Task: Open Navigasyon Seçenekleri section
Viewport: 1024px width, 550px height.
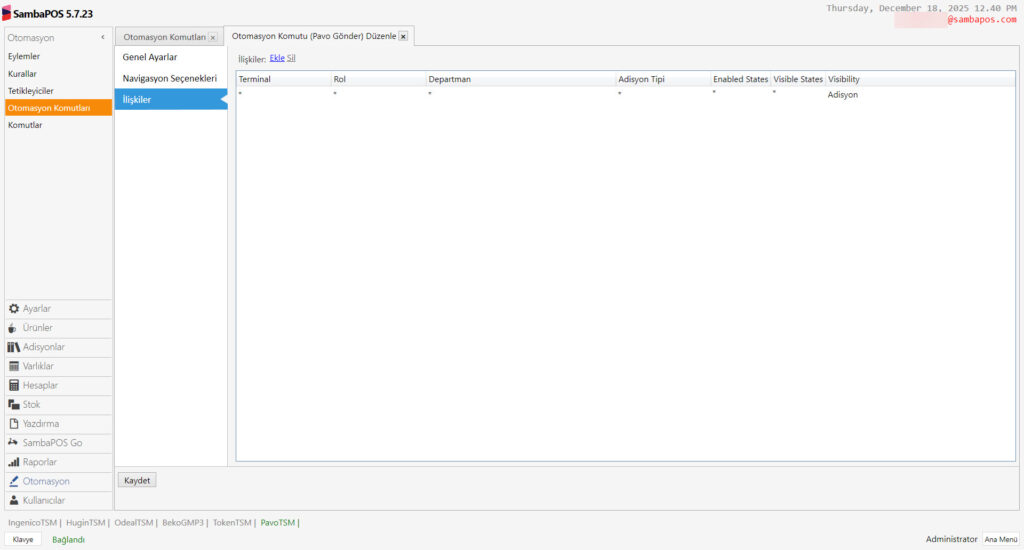Action: (169, 78)
